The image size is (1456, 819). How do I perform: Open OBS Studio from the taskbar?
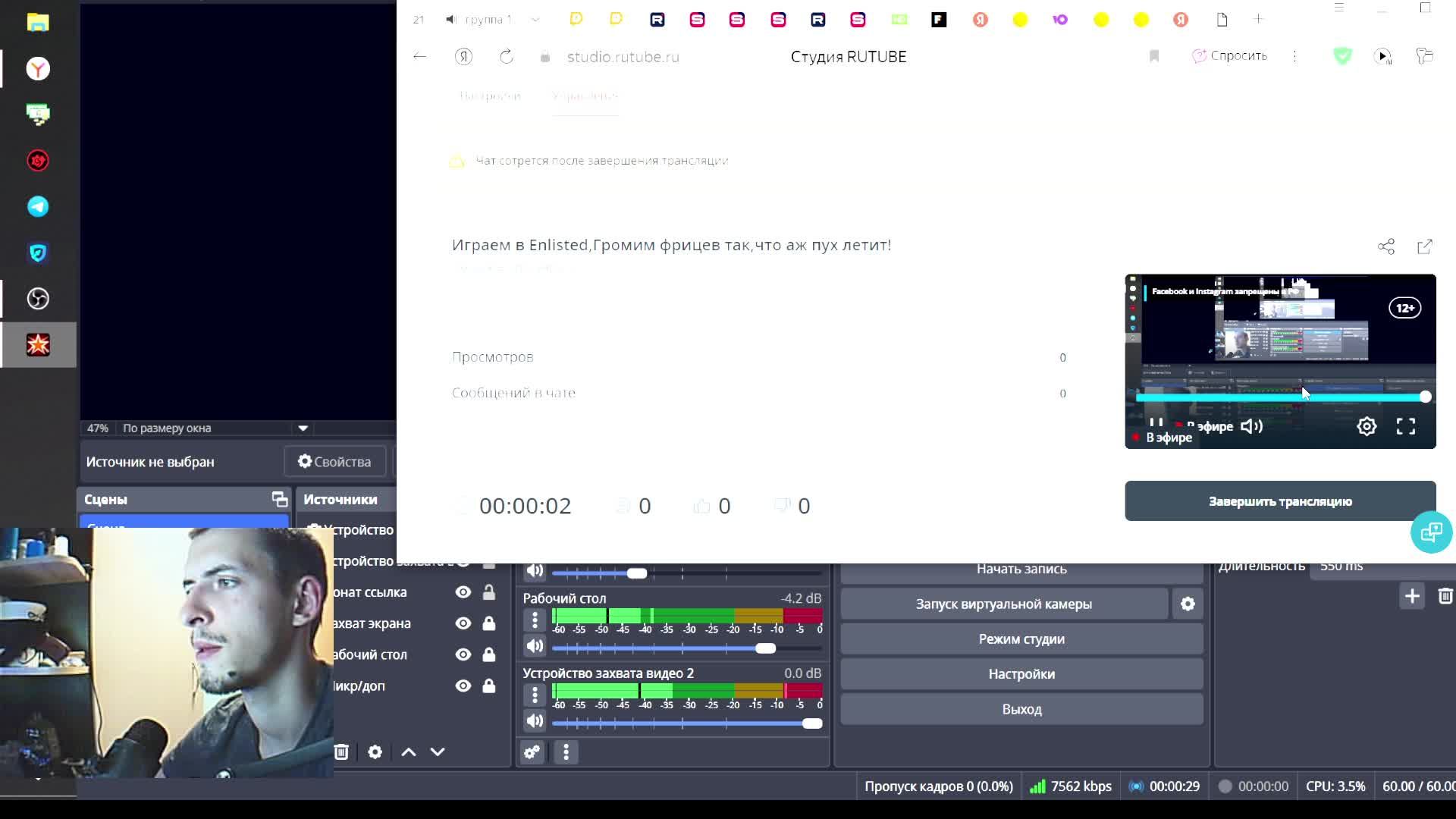tap(38, 299)
